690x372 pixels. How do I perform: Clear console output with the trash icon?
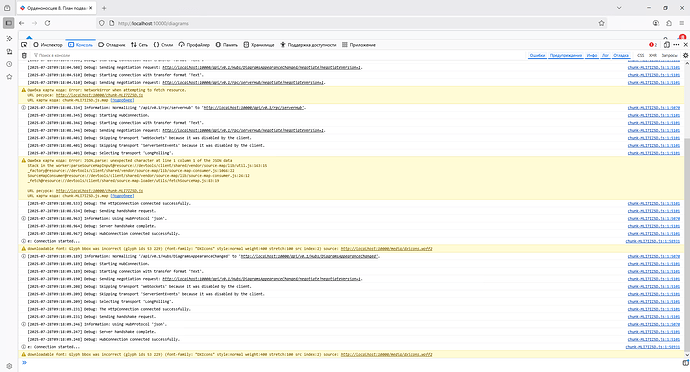[x=24, y=55]
